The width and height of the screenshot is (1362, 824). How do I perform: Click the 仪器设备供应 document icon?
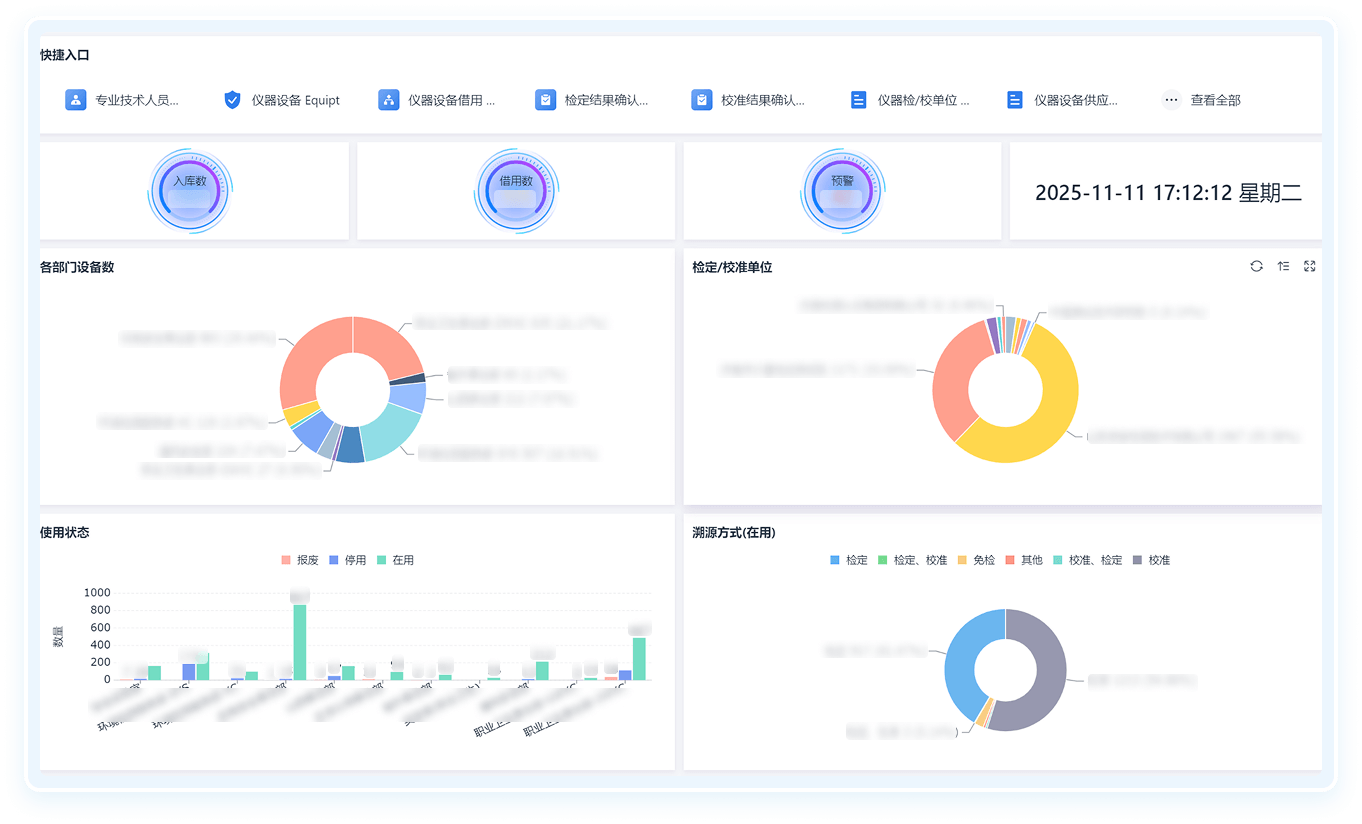click(1015, 100)
